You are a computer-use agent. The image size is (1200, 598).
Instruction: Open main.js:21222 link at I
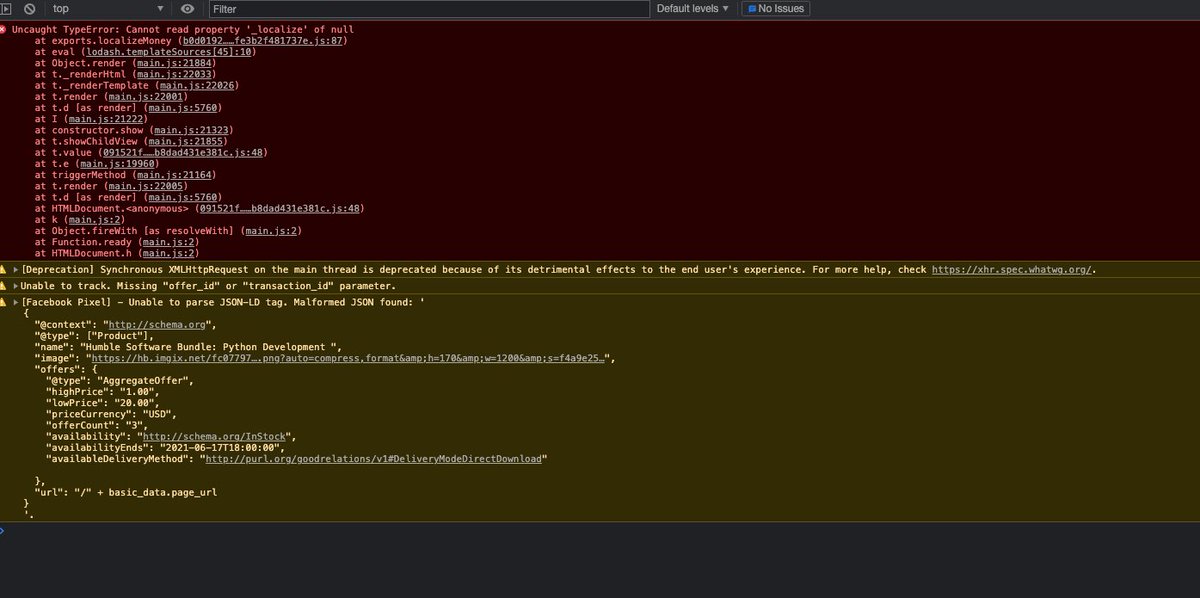[x=104, y=119]
